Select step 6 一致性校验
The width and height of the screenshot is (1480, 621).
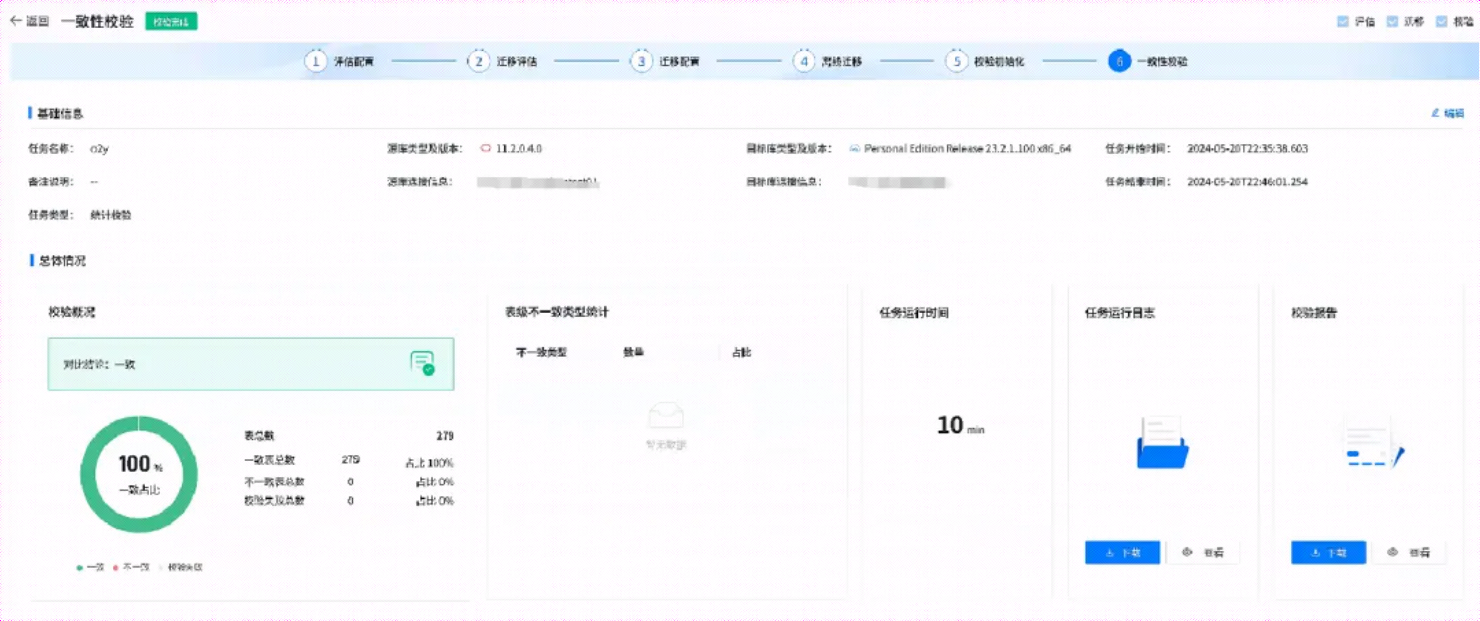click(1149, 61)
